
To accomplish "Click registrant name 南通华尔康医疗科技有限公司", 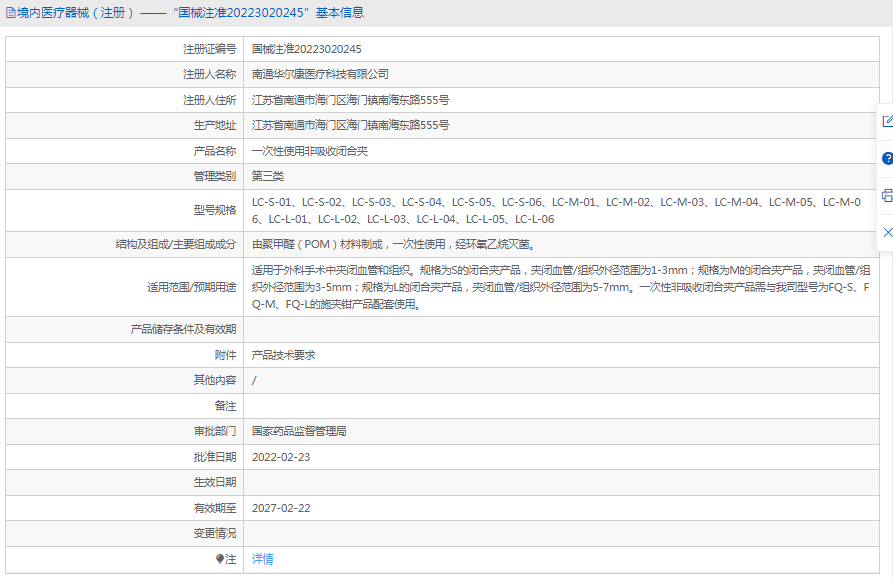I will (320, 75).
